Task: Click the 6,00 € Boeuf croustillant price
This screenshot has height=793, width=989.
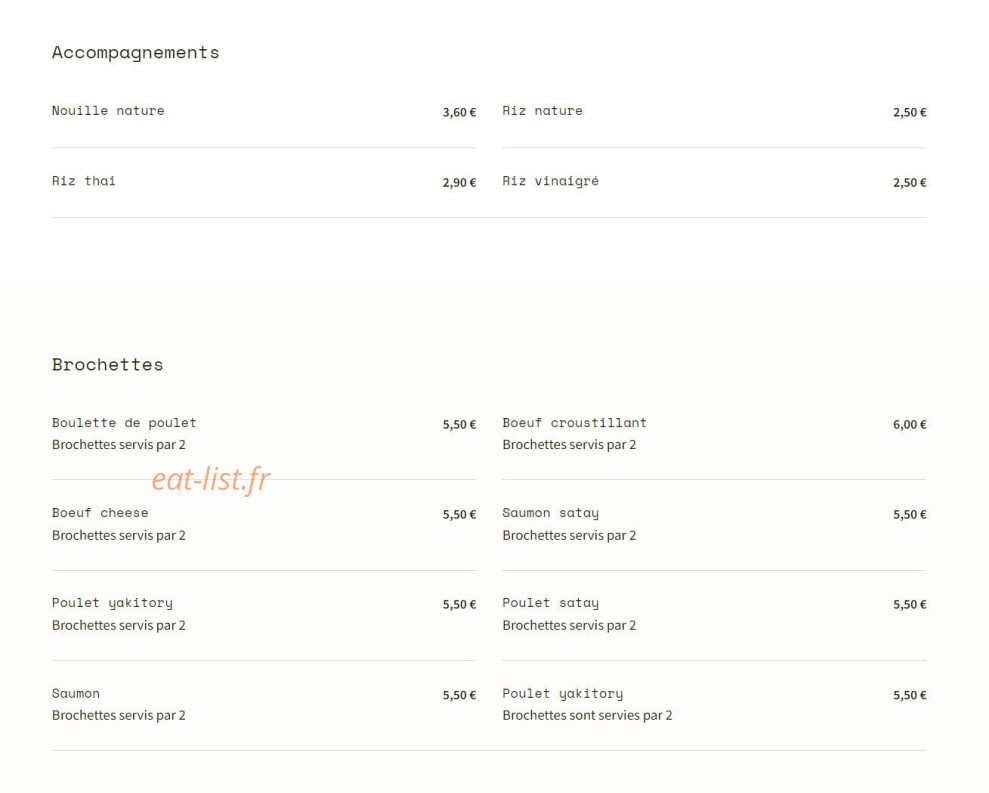Action: (909, 425)
